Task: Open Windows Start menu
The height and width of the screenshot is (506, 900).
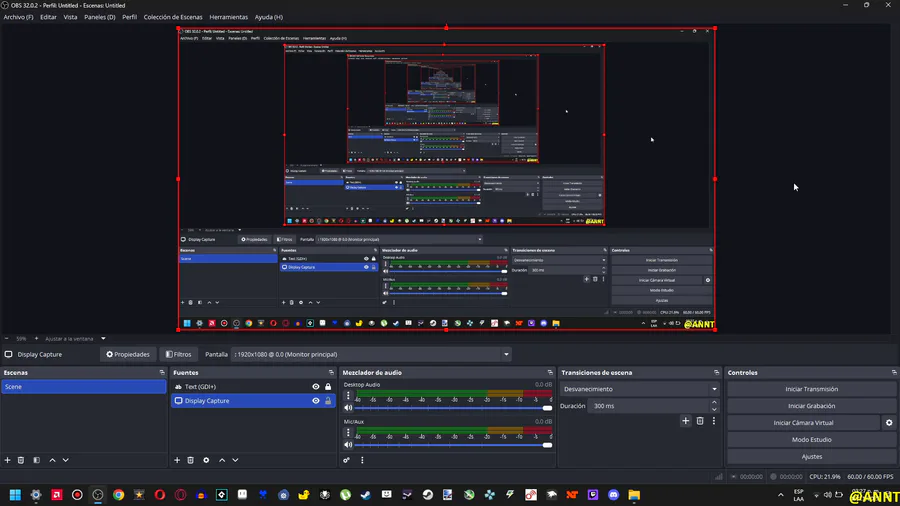Action: tap(15, 495)
